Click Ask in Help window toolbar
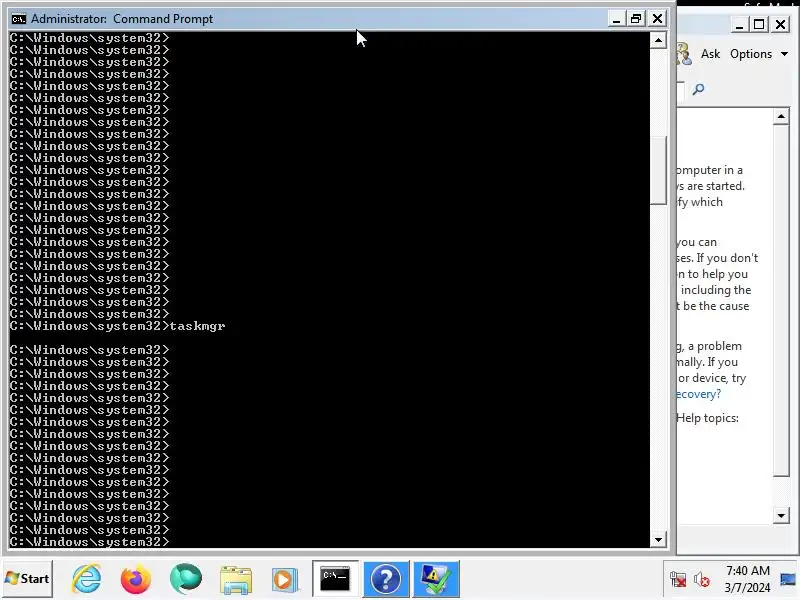This screenshot has height=600, width=800. point(710,54)
